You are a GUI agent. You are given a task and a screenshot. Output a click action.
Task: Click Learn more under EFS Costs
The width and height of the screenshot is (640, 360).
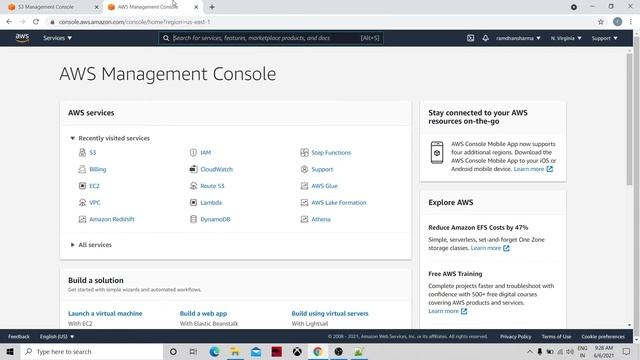[x=490, y=248]
